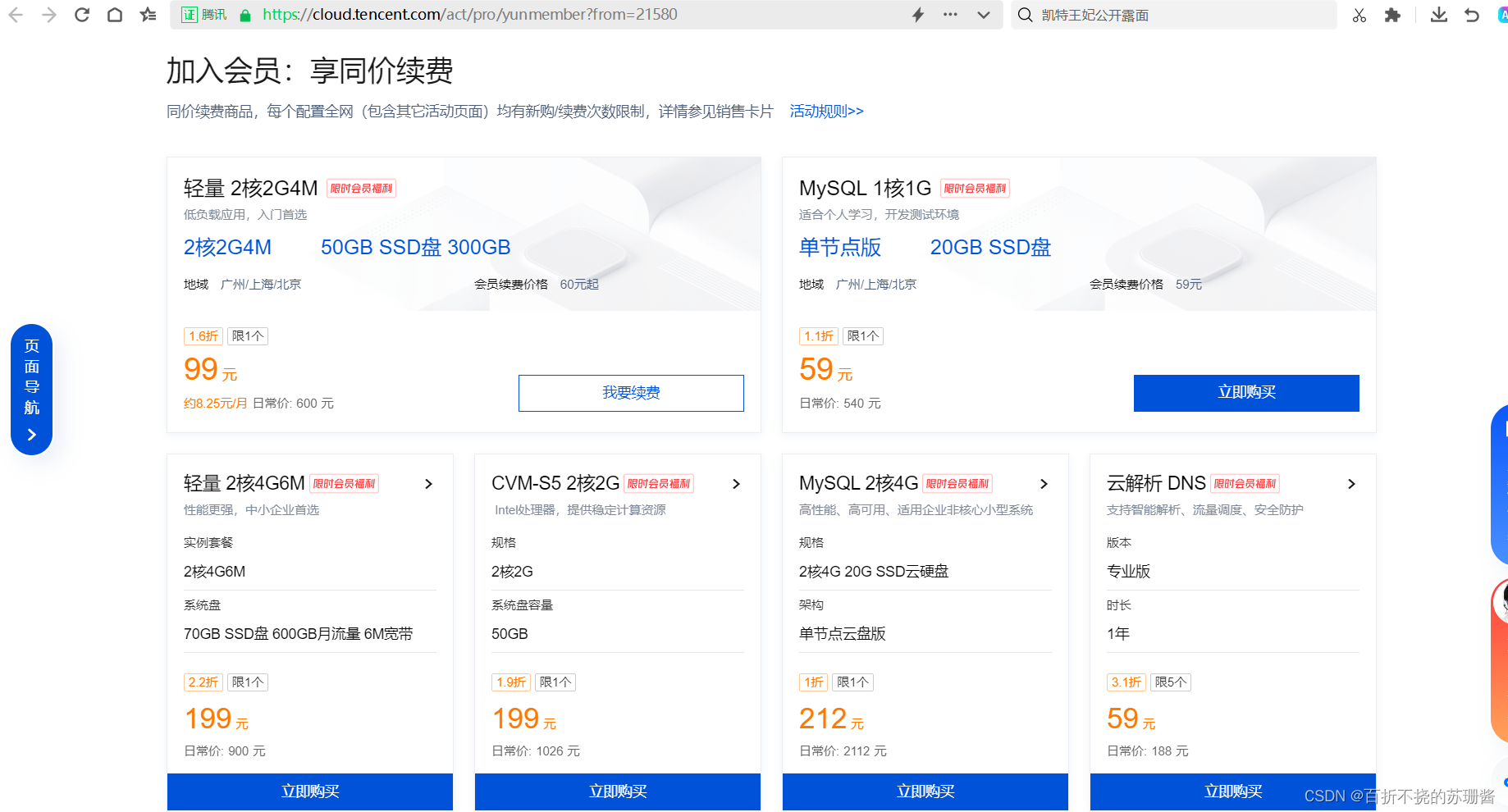Open the address bar three-dots menu
This screenshot has width=1508, height=812.
(x=950, y=15)
